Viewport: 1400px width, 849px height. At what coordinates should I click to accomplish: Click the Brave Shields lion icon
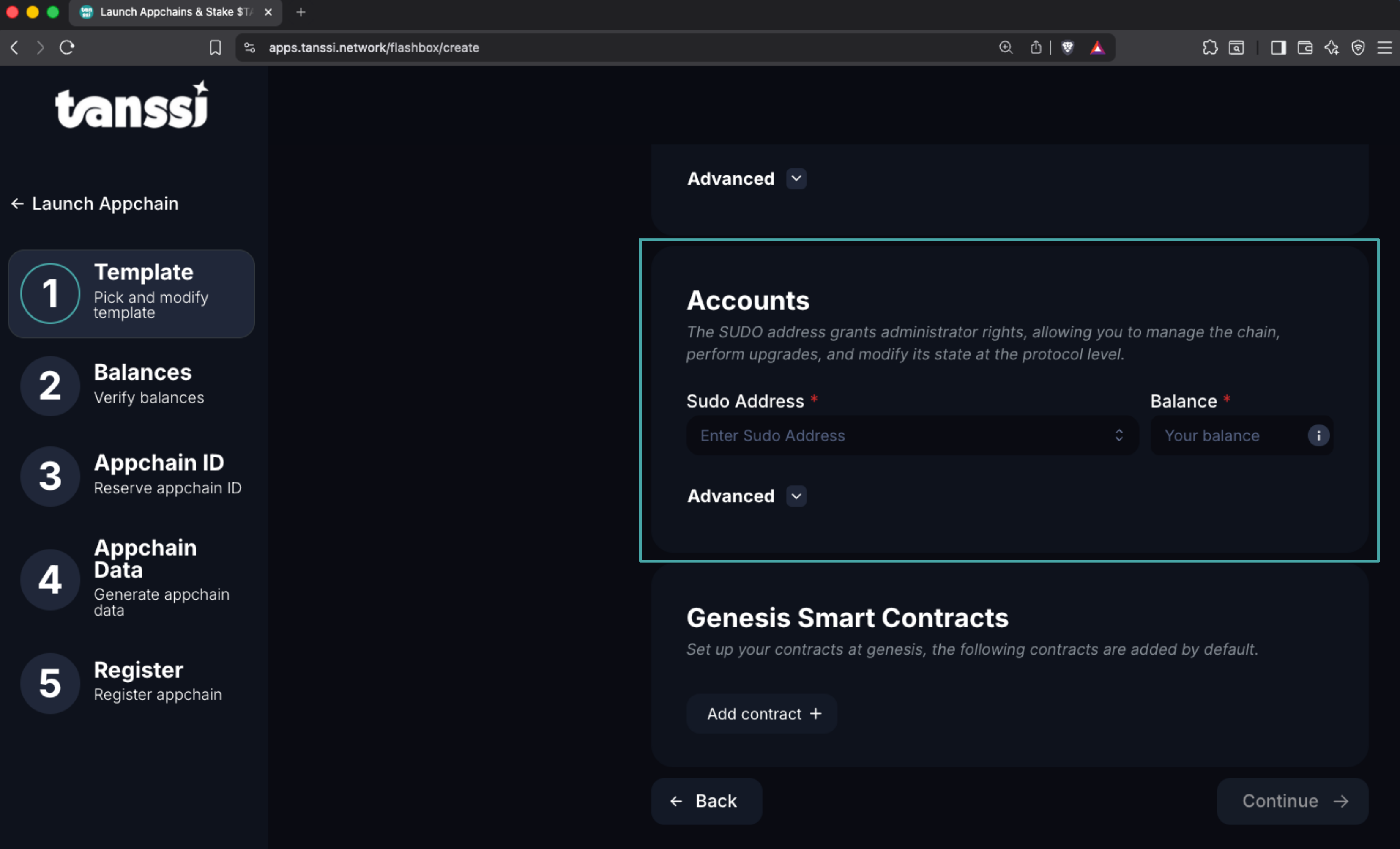coord(1068,48)
